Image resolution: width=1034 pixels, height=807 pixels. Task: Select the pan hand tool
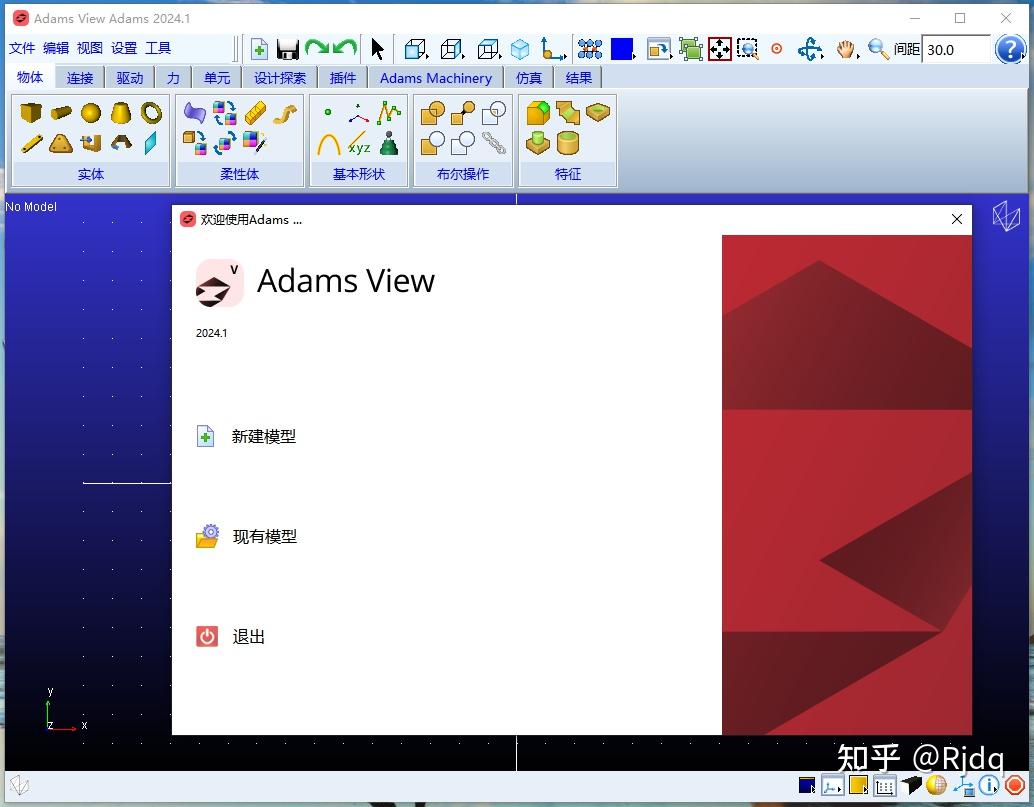(x=846, y=49)
